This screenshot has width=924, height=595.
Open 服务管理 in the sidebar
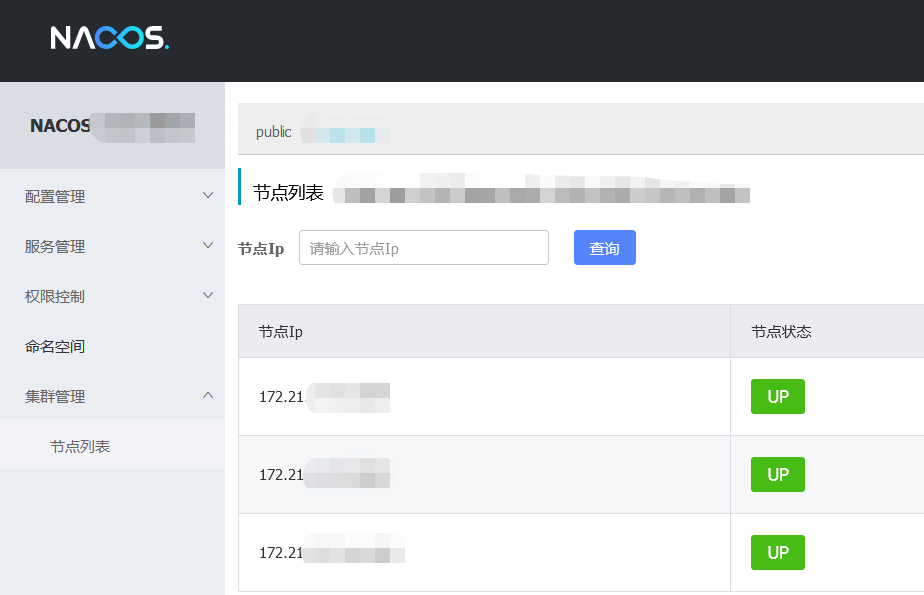(x=55, y=247)
